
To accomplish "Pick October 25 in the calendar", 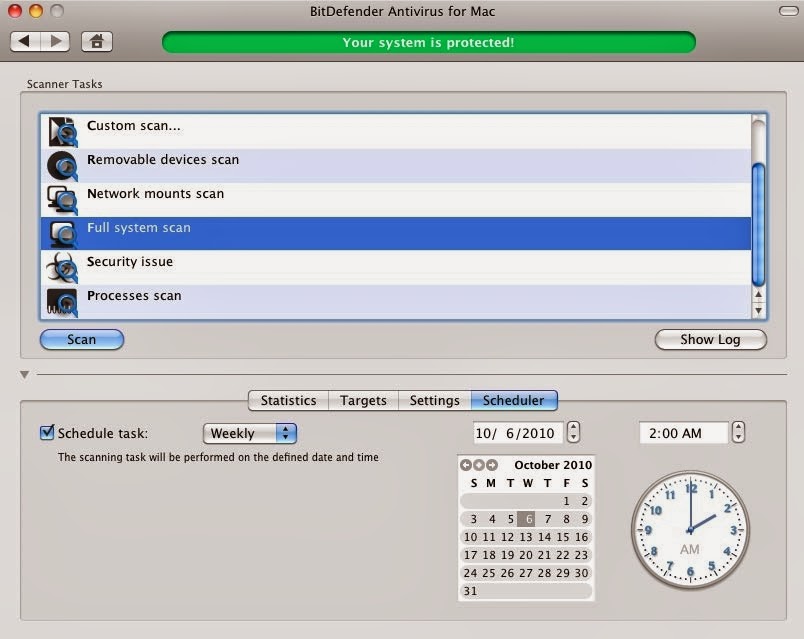I will [489, 573].
